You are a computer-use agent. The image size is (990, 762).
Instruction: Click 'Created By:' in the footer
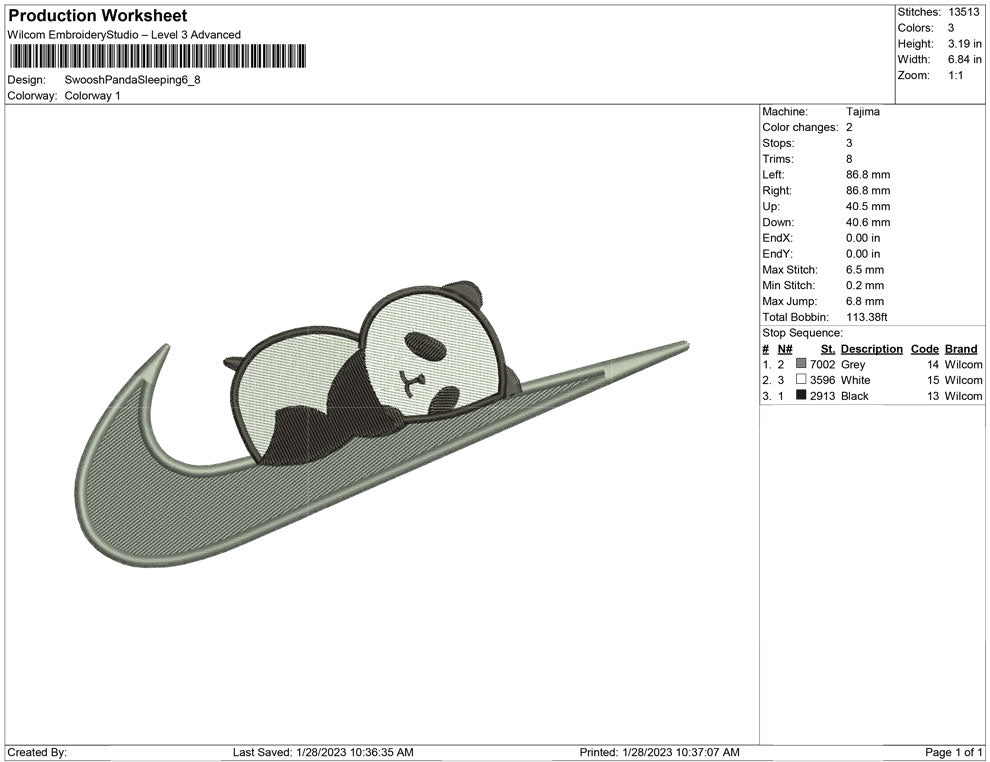click(x=37, y=752)
